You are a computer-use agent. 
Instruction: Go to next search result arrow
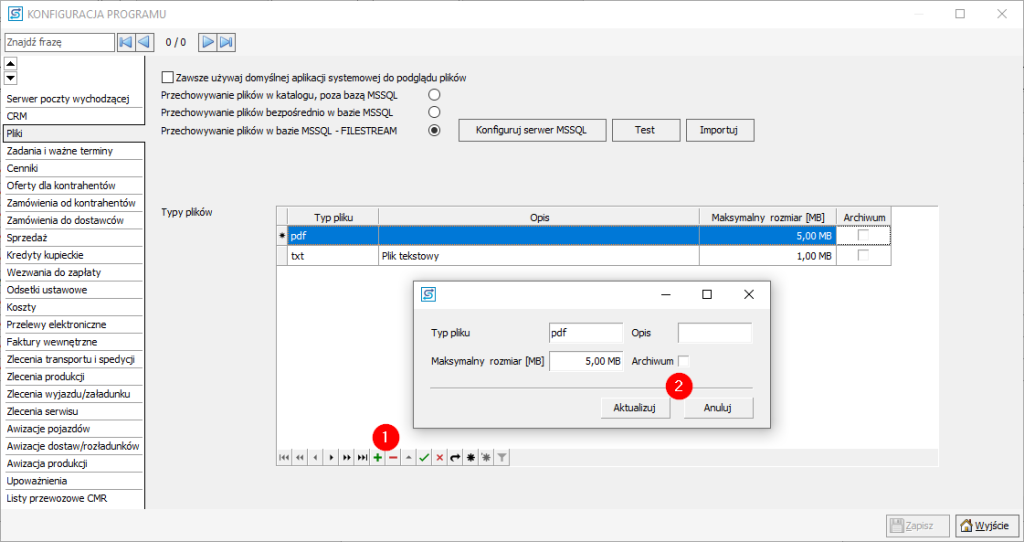pyautogui.click(x=207, y=42)
